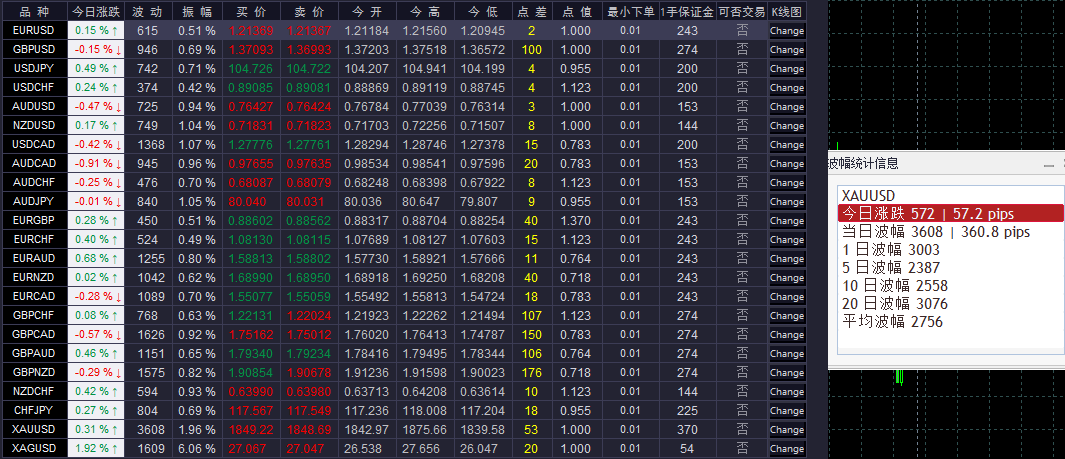The height and width of the screenshot is (459, 1065).
Task: Select the EURCHF symbol cell
Action: 34,240
